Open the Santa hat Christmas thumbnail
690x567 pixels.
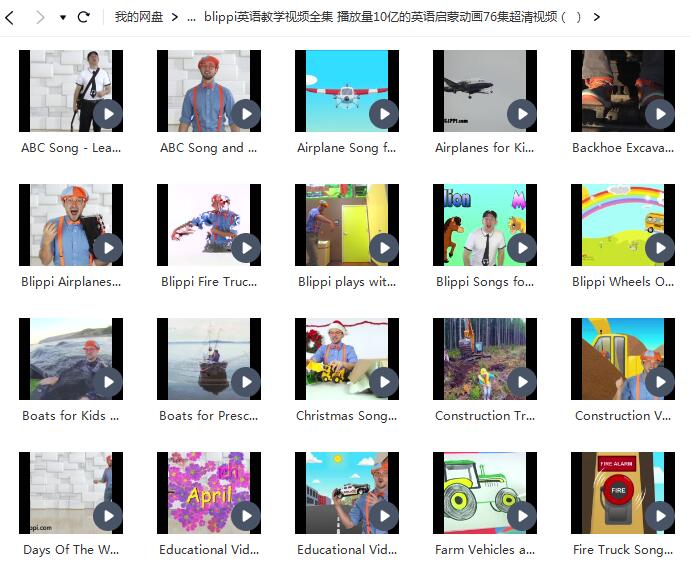coord(347,359)
